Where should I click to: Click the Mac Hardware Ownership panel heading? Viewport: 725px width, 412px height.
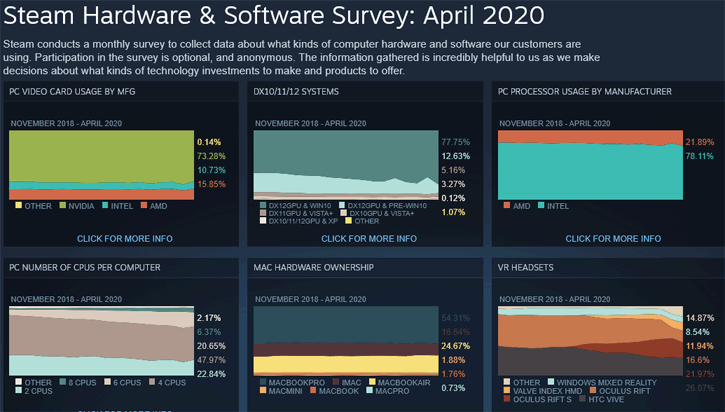pyautogui.click(x=312, y=269)
